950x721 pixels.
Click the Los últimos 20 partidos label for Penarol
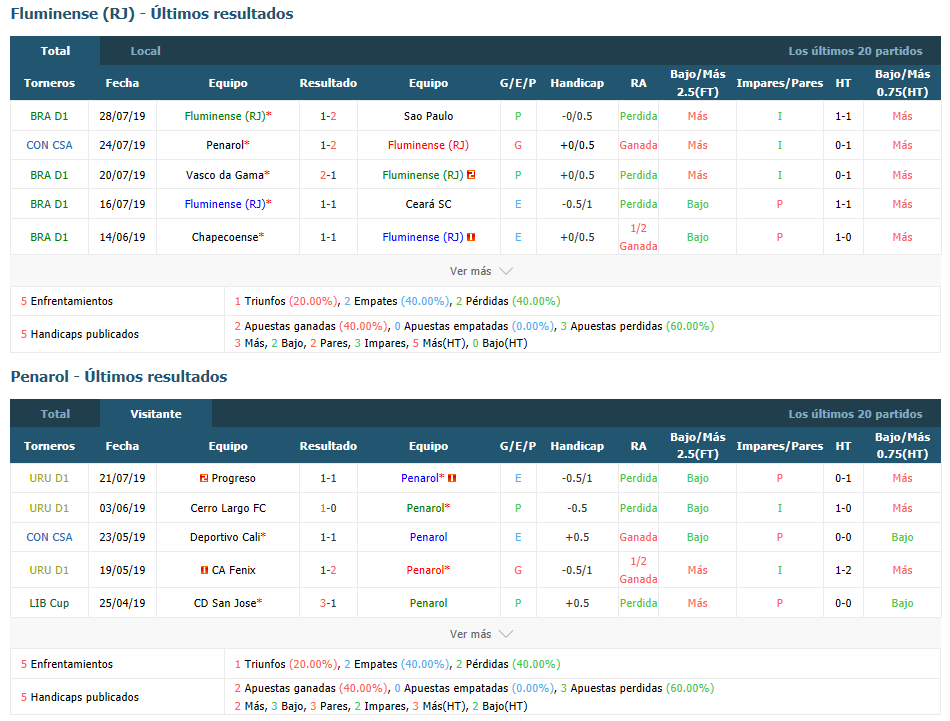(855, 414)
